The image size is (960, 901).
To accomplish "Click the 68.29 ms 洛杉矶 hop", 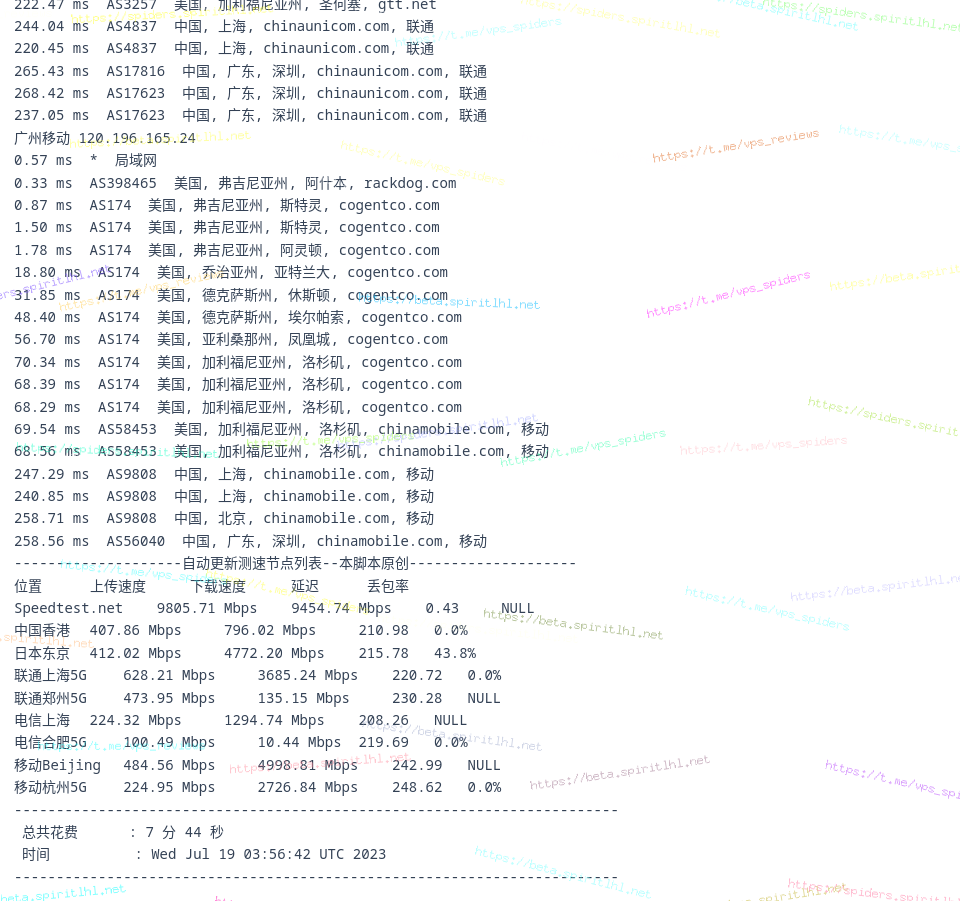I will click(x=238, y=408).
